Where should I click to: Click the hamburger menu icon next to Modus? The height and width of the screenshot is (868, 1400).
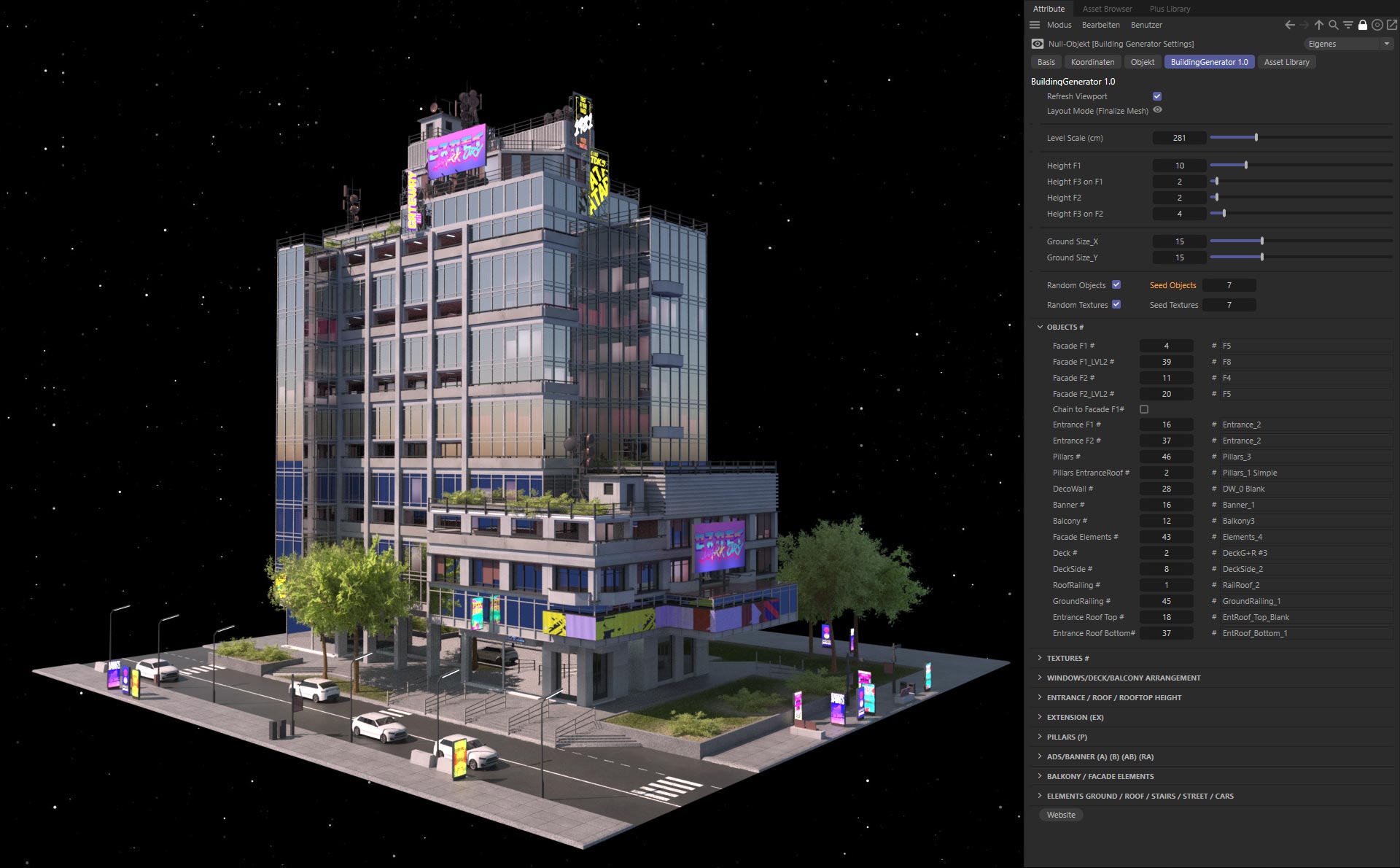[x=1035, y=25]
